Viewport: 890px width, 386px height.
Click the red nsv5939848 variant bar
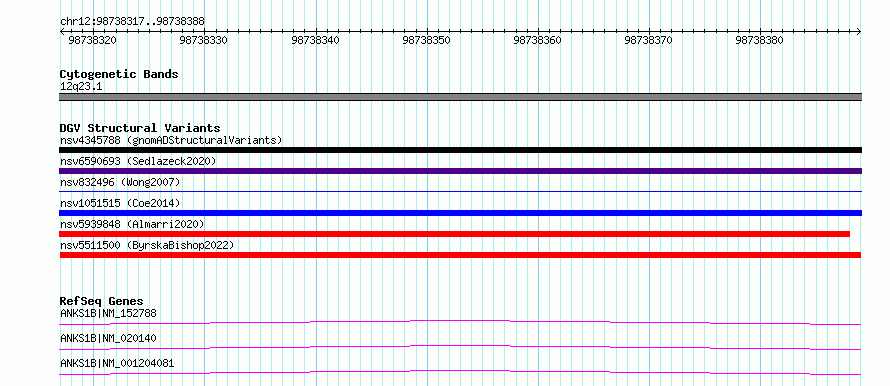pyautogui.click(x=454, y=234)
